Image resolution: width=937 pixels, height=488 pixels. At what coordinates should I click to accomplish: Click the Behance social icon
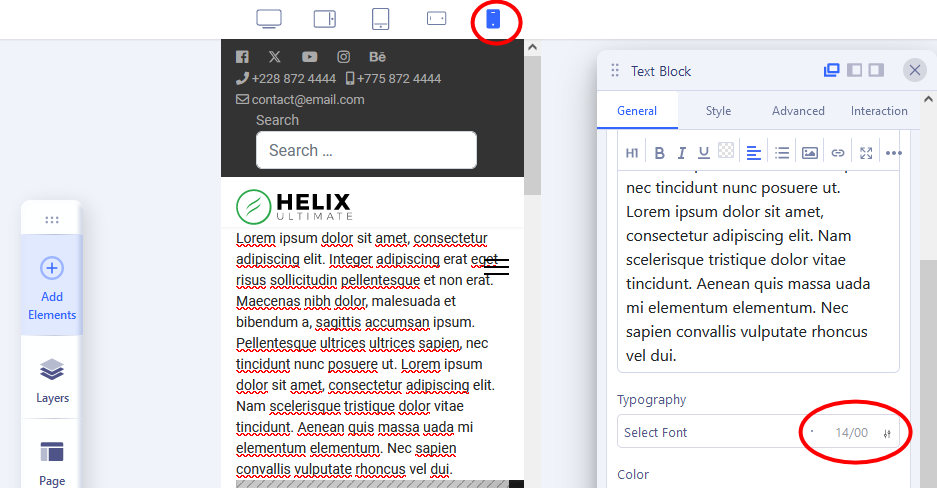tap(377, 57)
